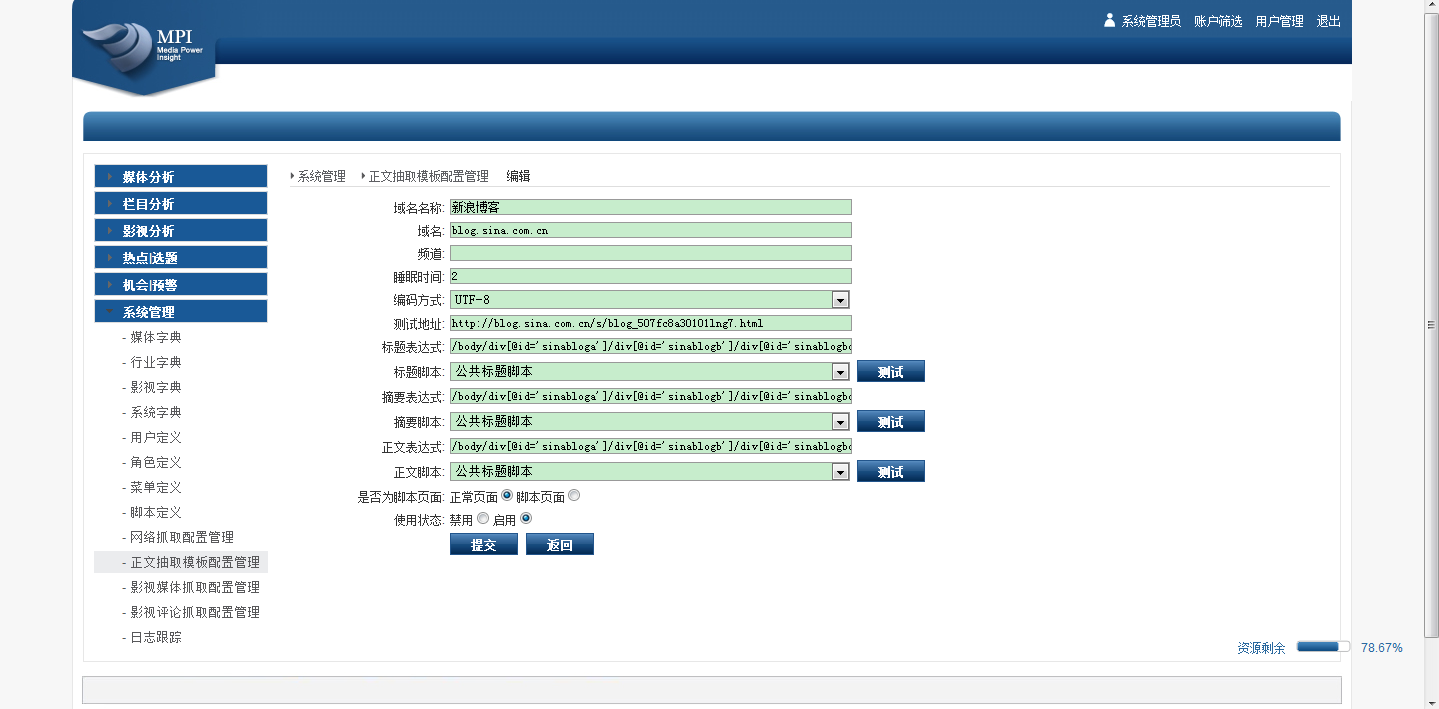Image resolution: width=1439 pixels, height=709 pixels.
Task: Expand the 影视分析 sidebar menu
Action: tap(181, 231)
